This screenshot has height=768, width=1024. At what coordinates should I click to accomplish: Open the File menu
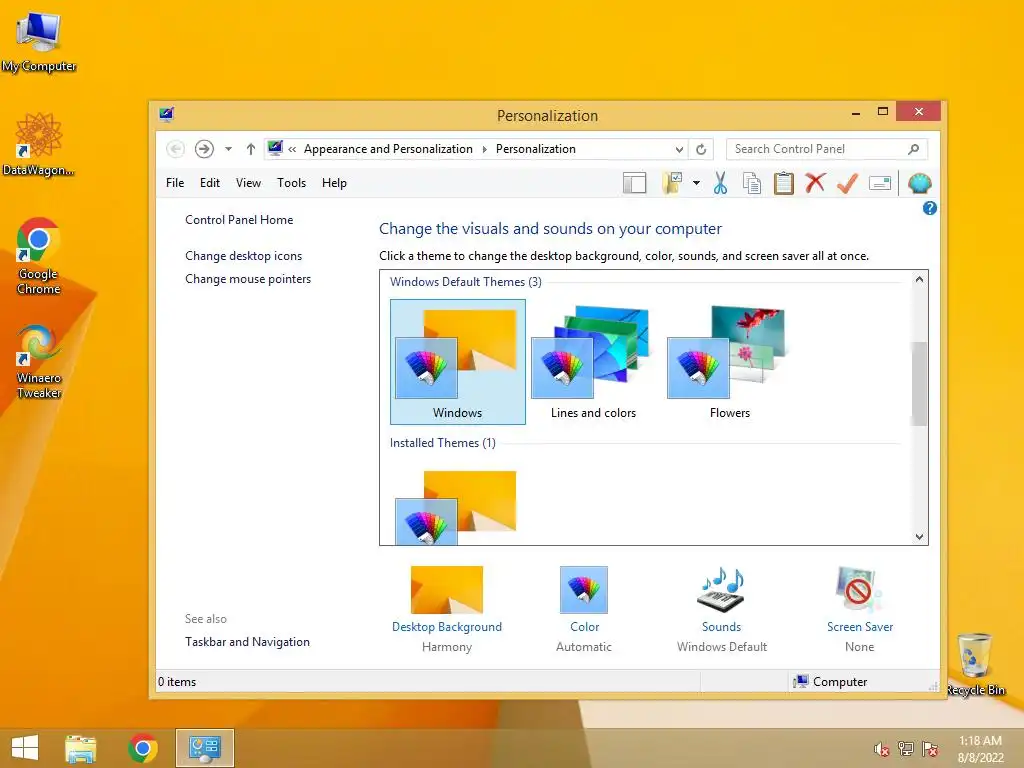coord(175,183)
